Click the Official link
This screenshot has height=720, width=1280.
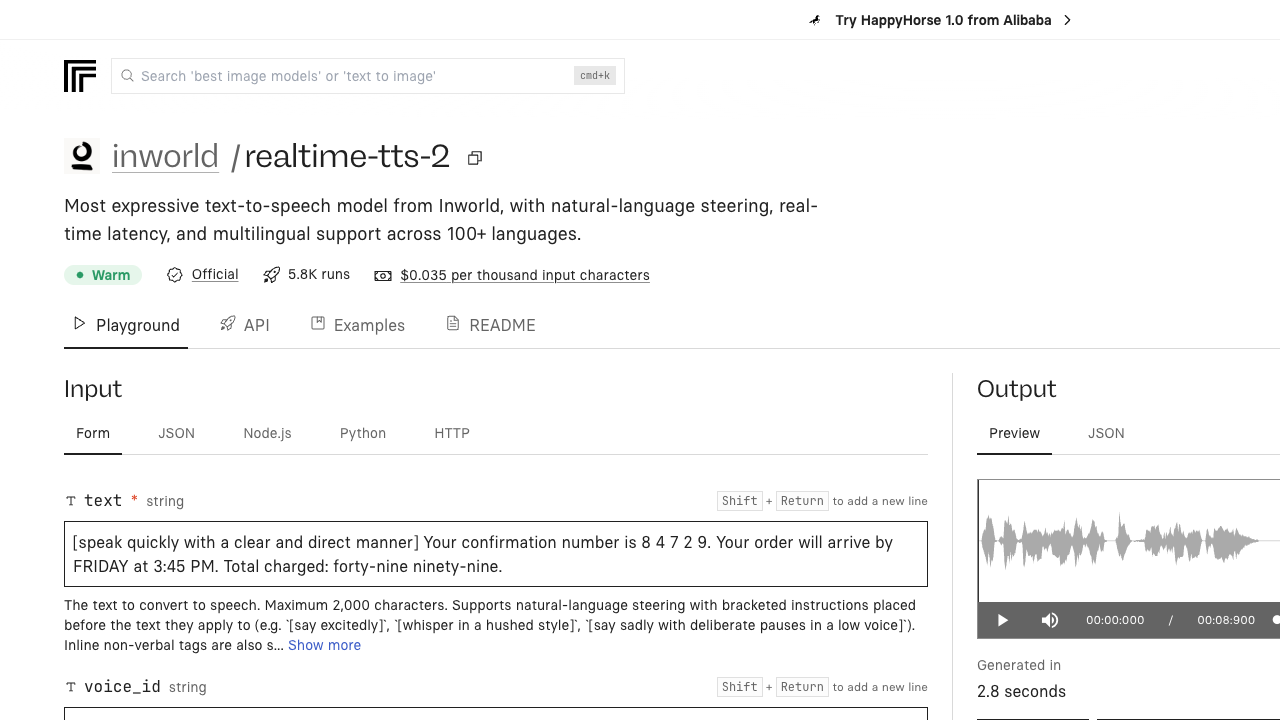point(215,274)
